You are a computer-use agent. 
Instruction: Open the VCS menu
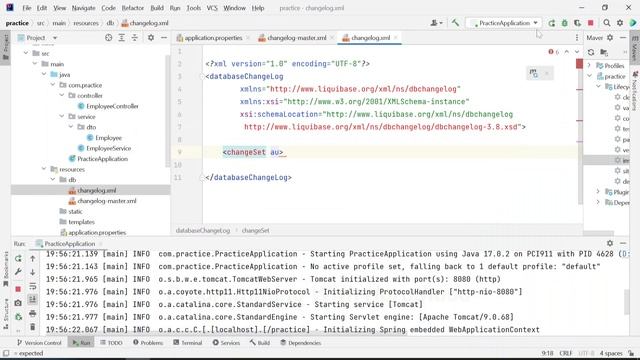212,8
